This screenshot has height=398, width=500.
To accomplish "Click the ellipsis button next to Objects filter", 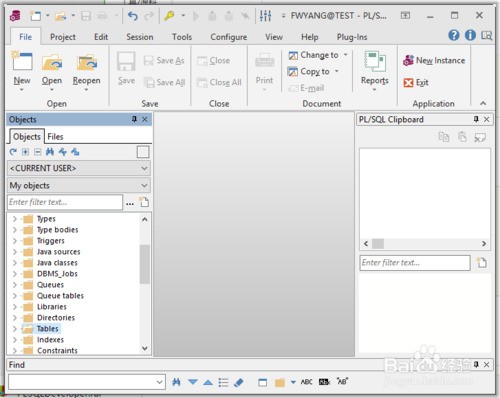I will [130, 203].
